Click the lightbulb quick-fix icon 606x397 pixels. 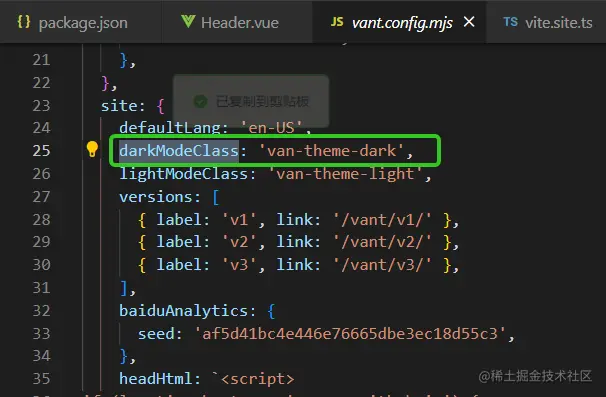click(x=92, y=149)
